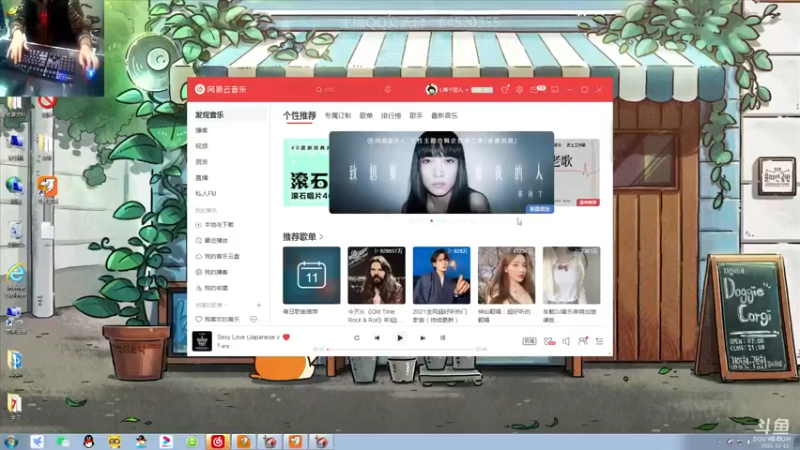Select the 个性推荐 tab
The height and width of the screenshot is (450, 800).
[x=299, y=116]
